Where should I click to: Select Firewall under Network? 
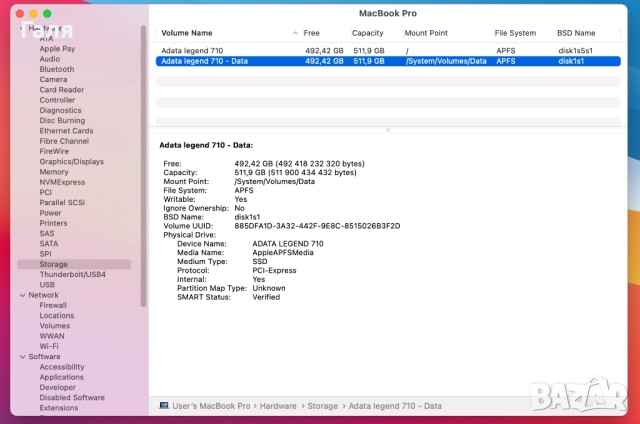(53, 305)
